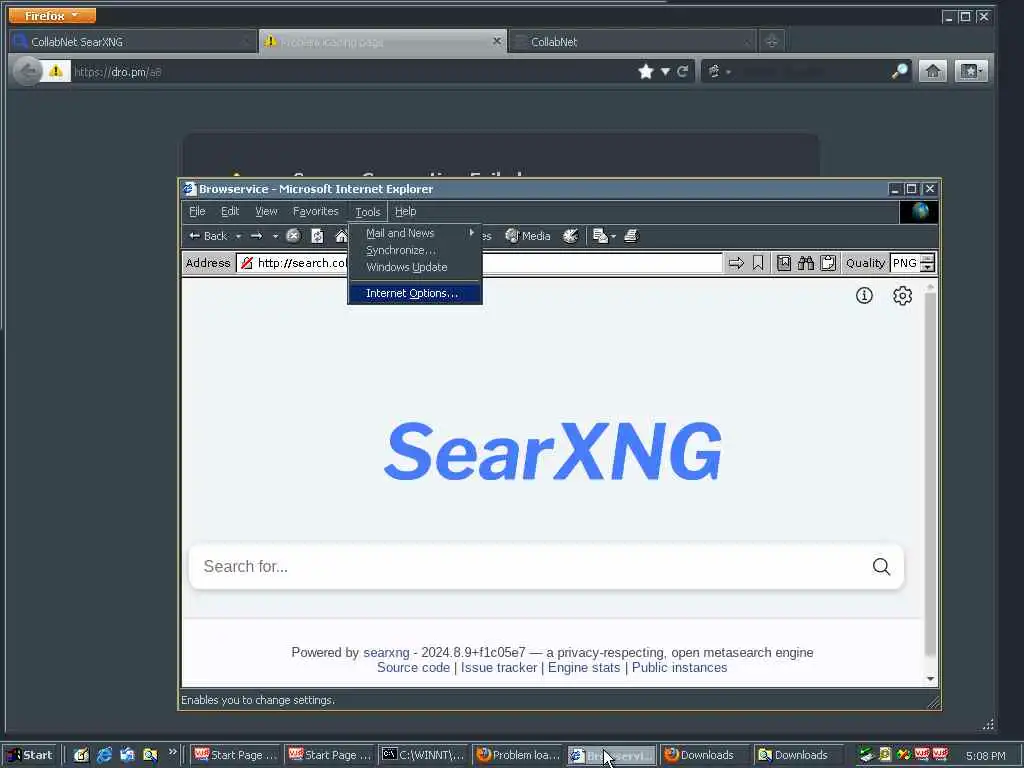1024x768 pixels.
Task: Open the Source code link
Action: [x=413, y=667]
